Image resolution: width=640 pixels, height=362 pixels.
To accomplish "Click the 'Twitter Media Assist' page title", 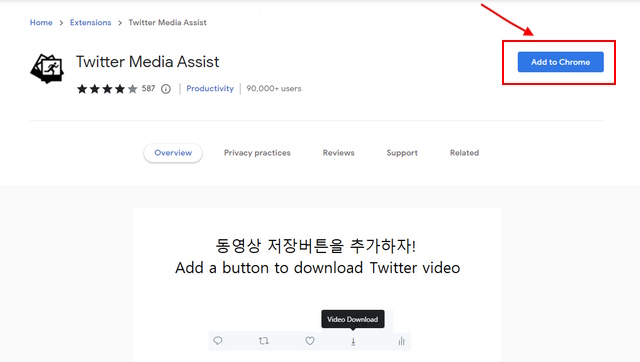I will click(147, 62).
